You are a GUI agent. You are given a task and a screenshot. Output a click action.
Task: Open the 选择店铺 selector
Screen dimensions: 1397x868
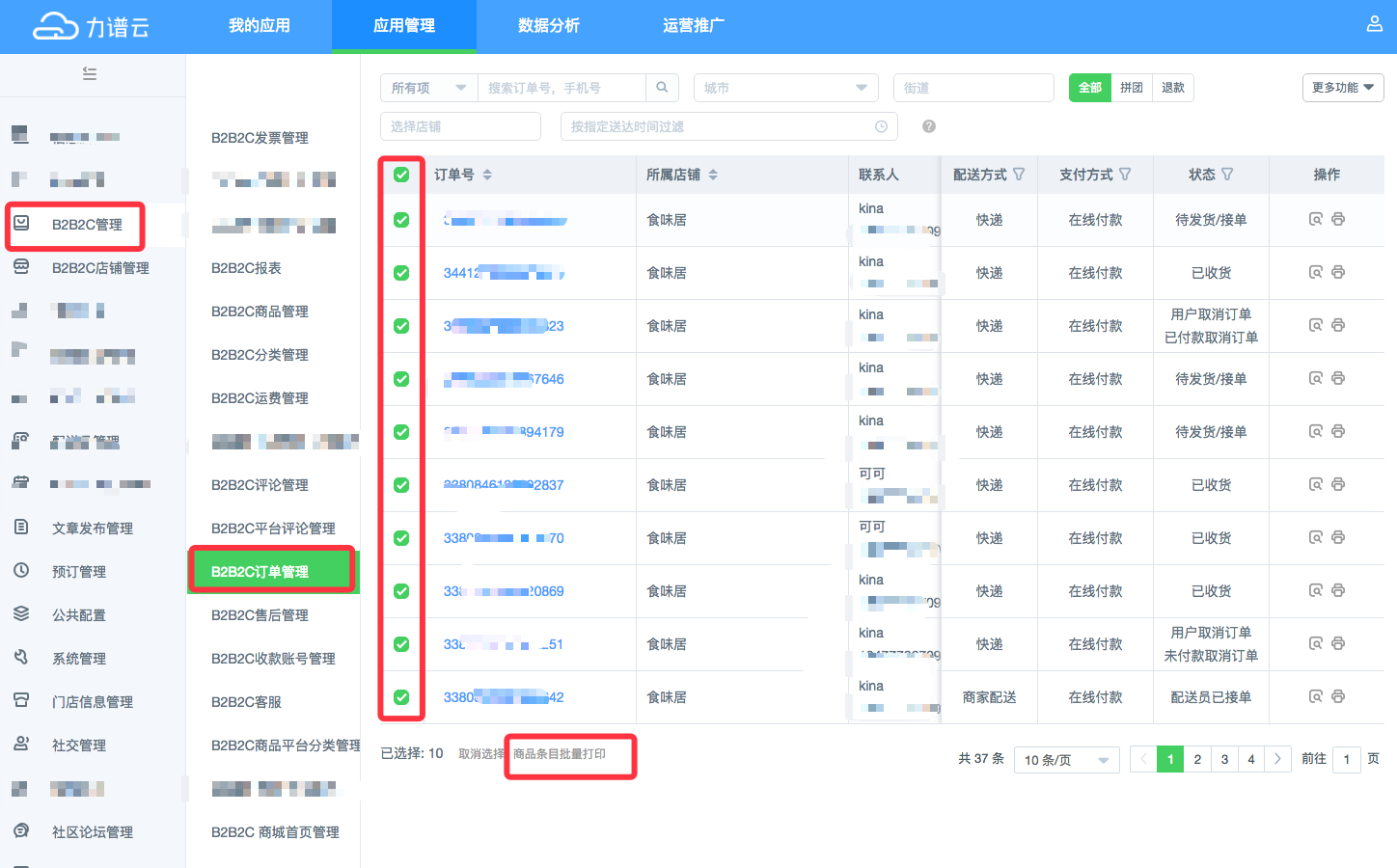point(460,126)
